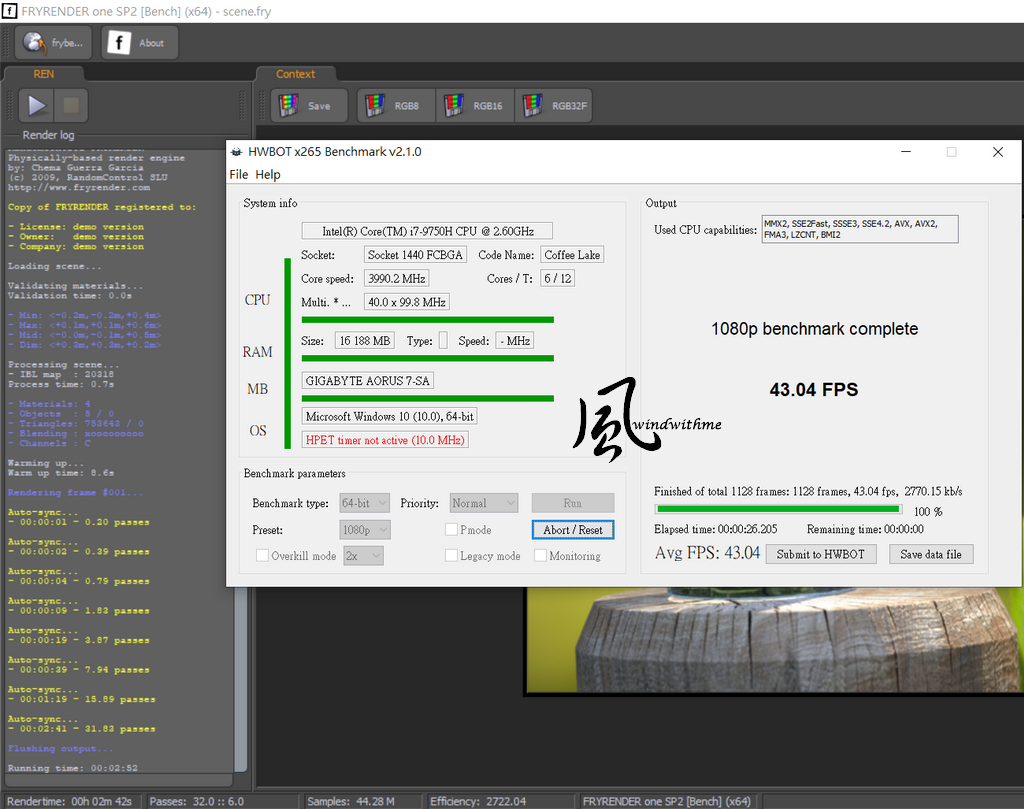Viewport: 1024px width, 809px height.
Task: Click the Elapsed time 00:00:26.205 text
Action: point(716,529)
